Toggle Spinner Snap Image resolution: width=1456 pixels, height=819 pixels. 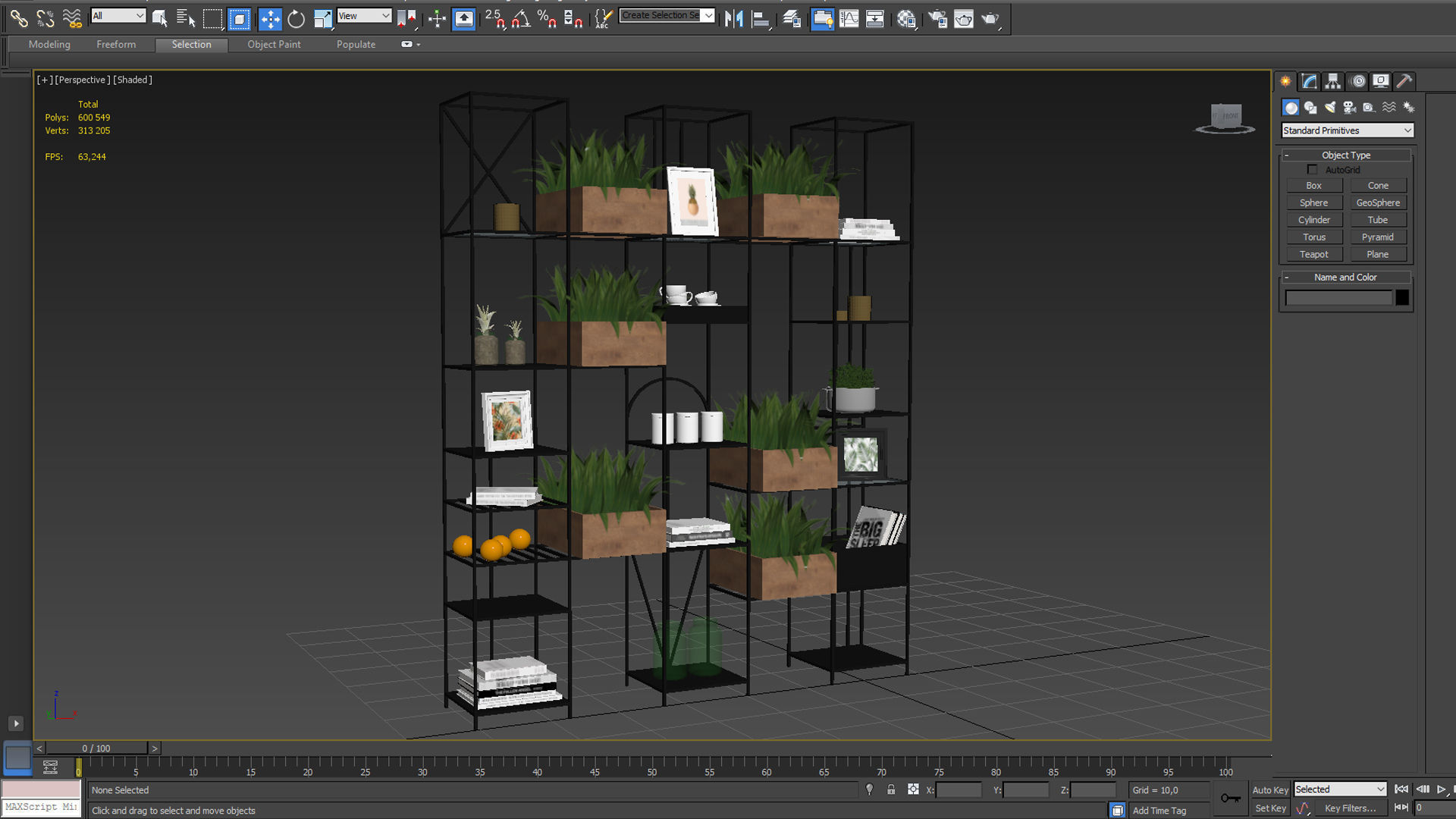[573, 18]
